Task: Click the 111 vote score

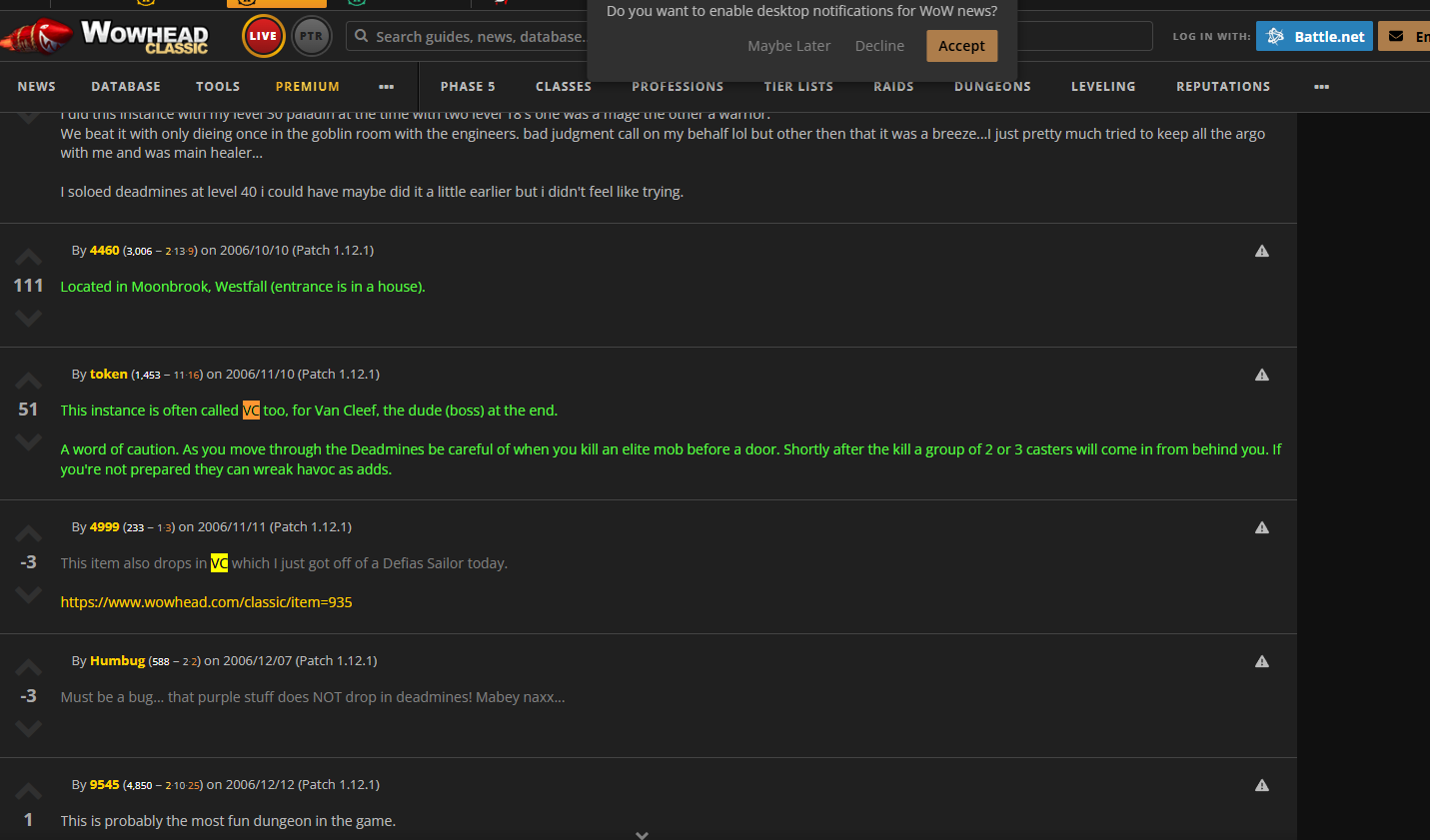Action: click(x=28, y=286)
